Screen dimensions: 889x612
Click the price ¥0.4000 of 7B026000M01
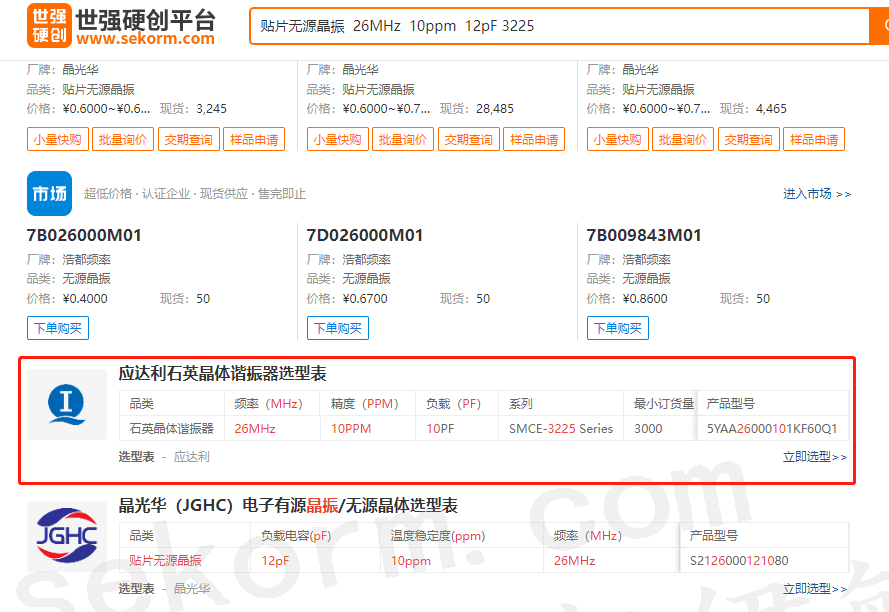(85, 299)
